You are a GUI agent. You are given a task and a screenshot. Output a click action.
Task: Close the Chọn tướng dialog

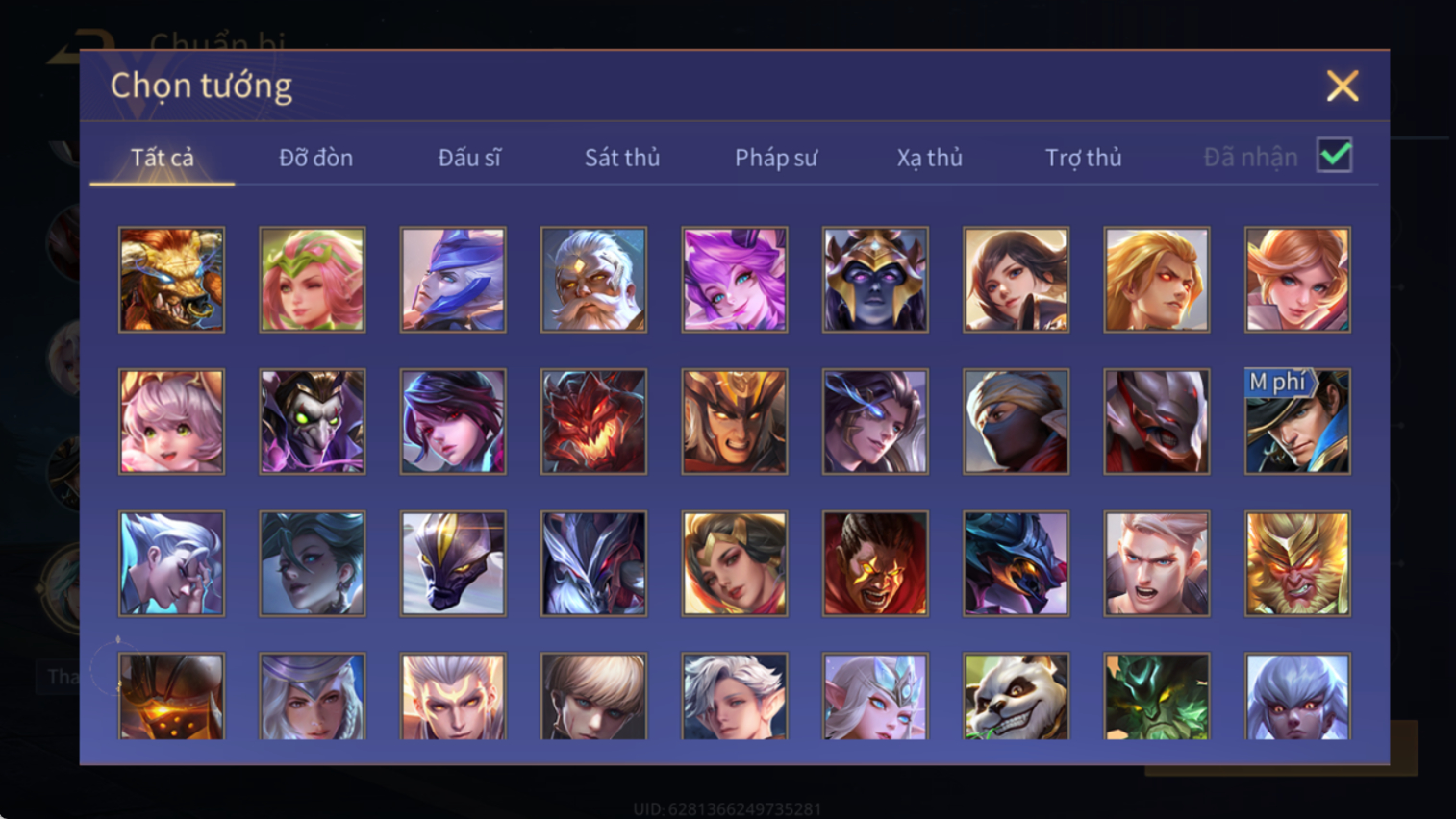1343,86
